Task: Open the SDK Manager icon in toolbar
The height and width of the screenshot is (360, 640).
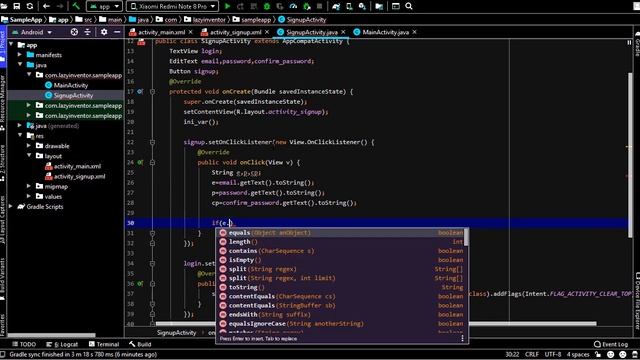Action: tap(362, 6)
